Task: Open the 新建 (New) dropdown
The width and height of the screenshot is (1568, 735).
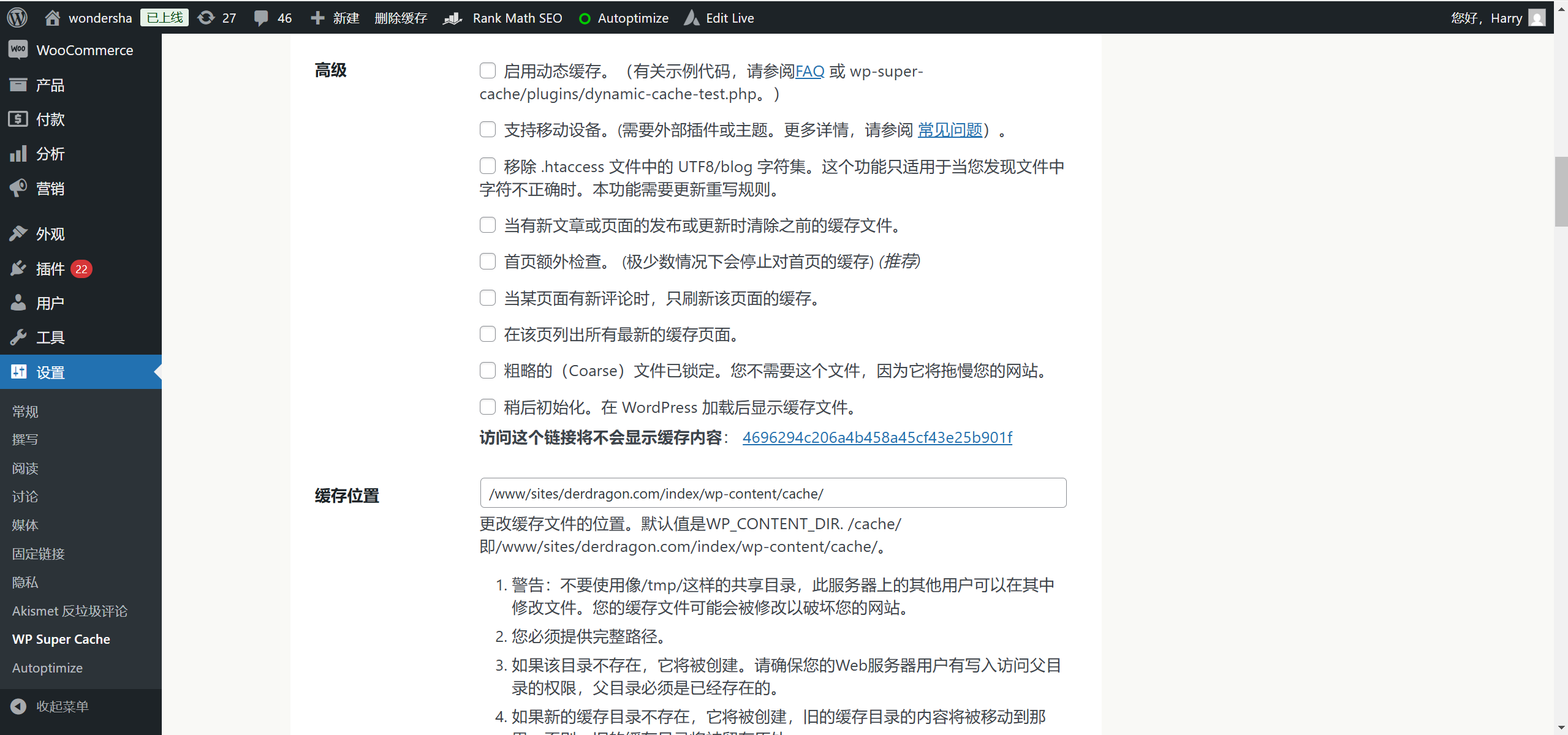Action: click(x=334, y=18)
